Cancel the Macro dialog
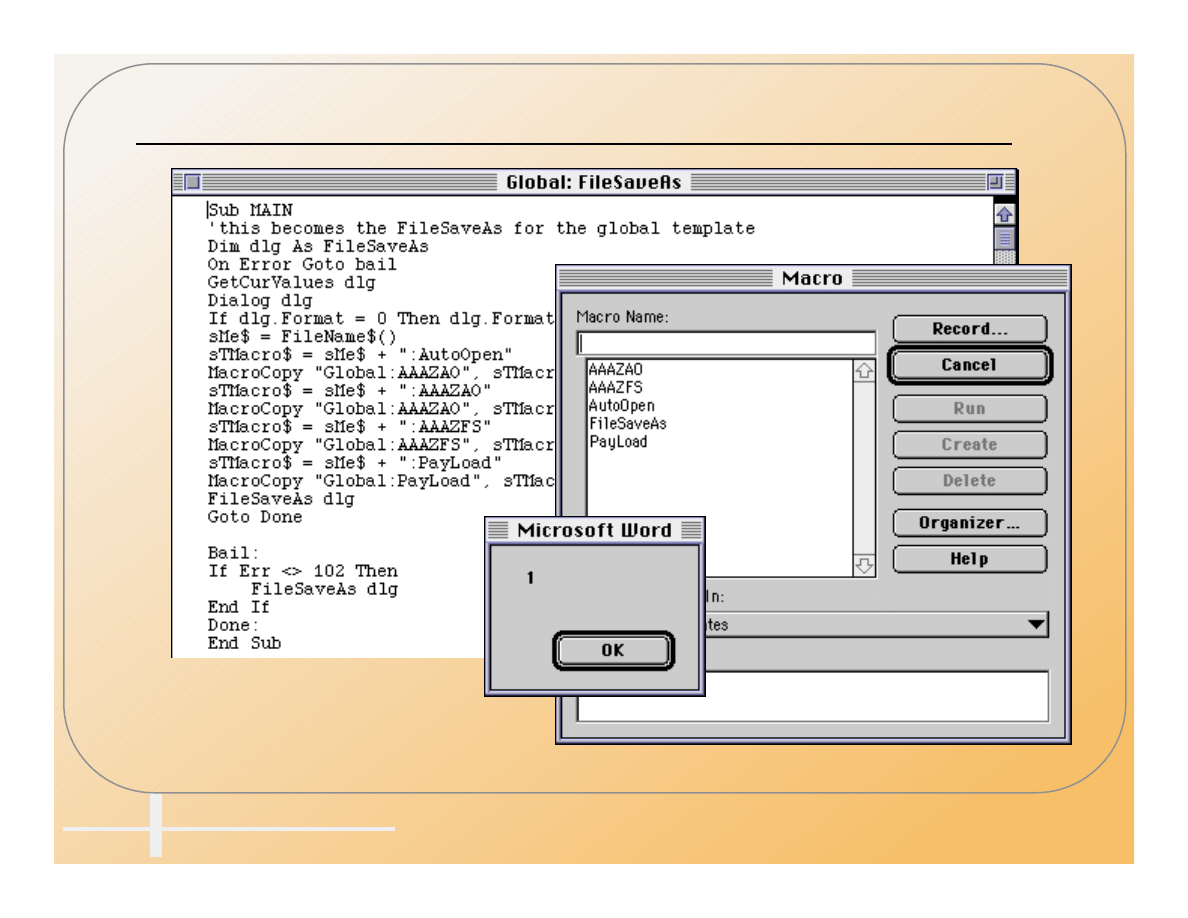 click(968, 365)
